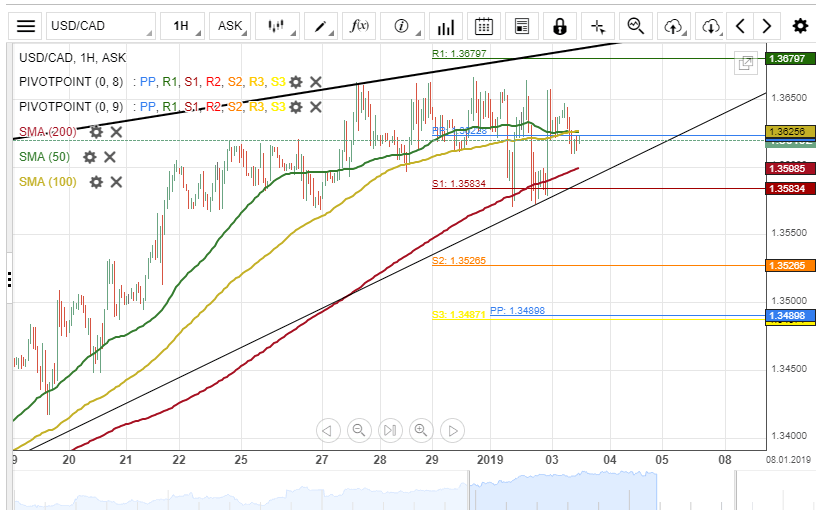This screenshot has width=829, height=521.
Task: Open the f(x) indicators menu
Action: [x=359, y=26]
